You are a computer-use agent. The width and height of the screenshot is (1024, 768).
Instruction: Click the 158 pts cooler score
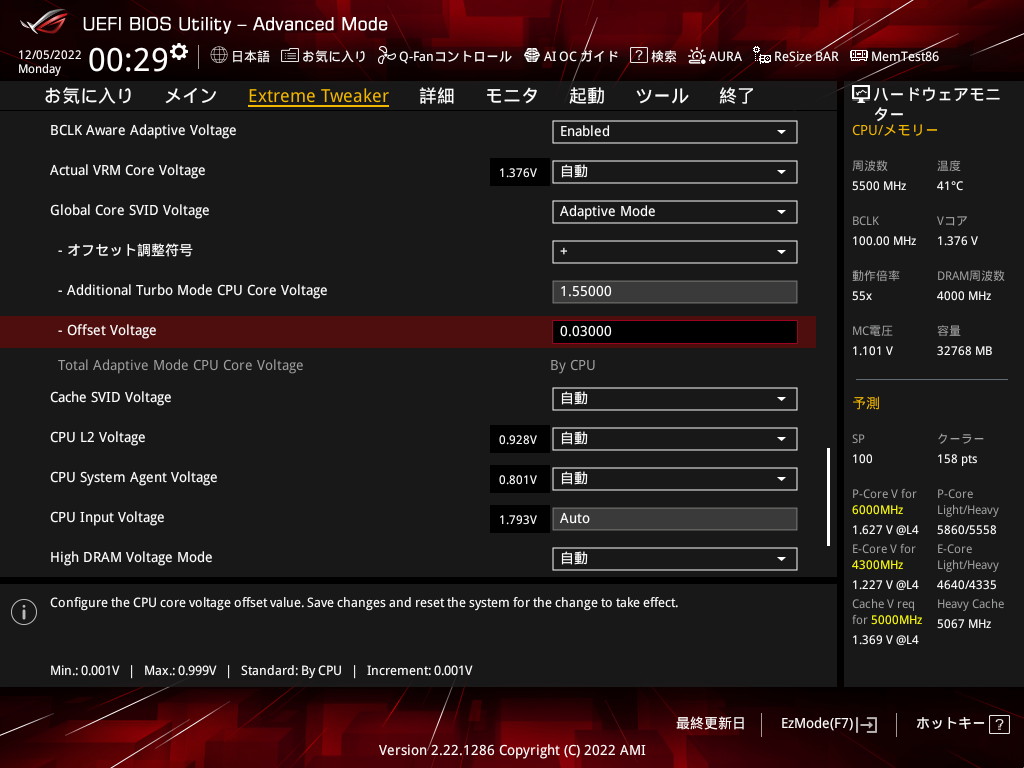click(x=957, y=459)
